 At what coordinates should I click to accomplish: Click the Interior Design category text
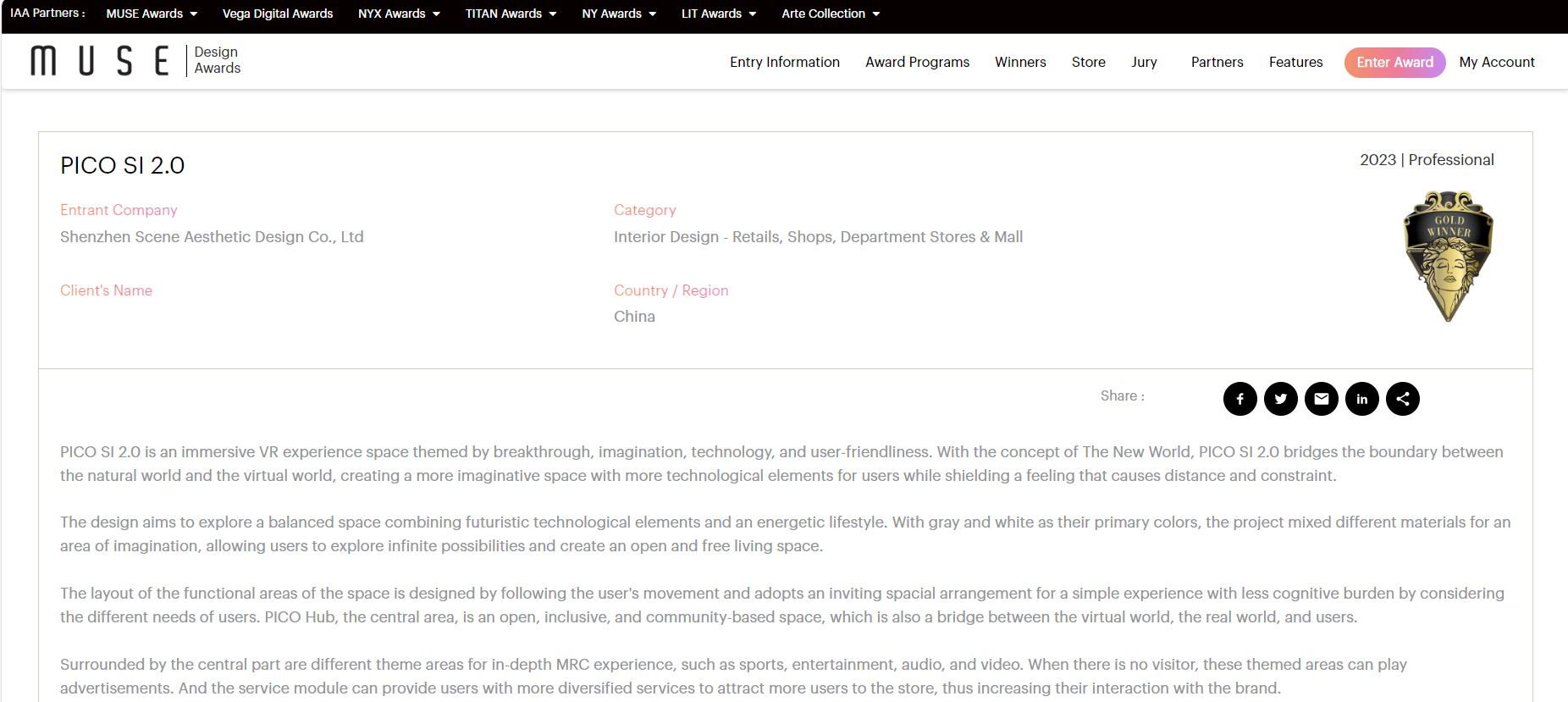[818, 237]
